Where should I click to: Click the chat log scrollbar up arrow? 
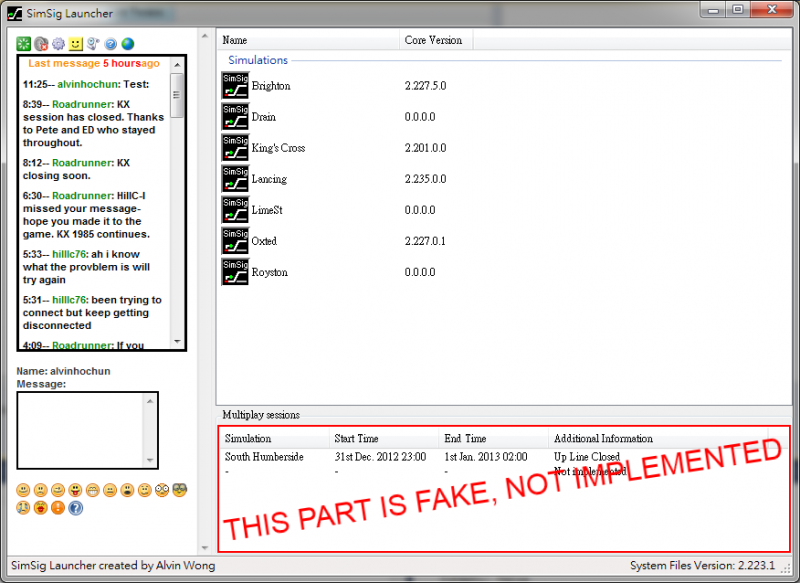click(177, 65)
